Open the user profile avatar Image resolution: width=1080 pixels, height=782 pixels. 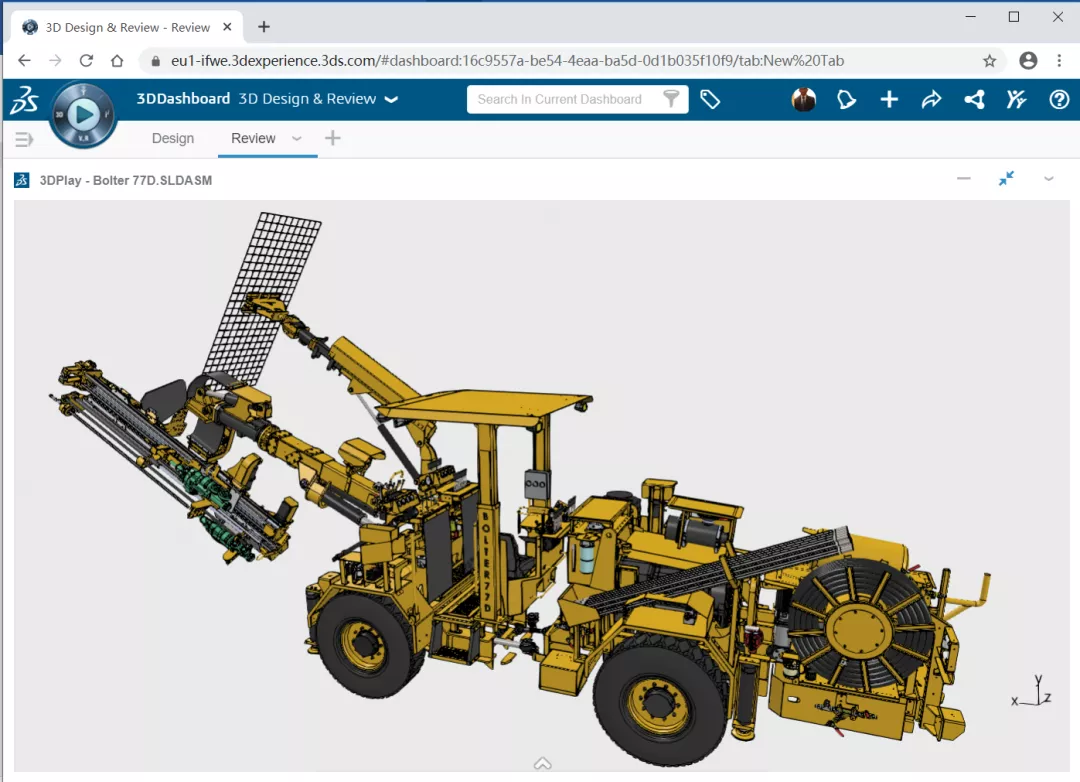[x=803, y=99]
